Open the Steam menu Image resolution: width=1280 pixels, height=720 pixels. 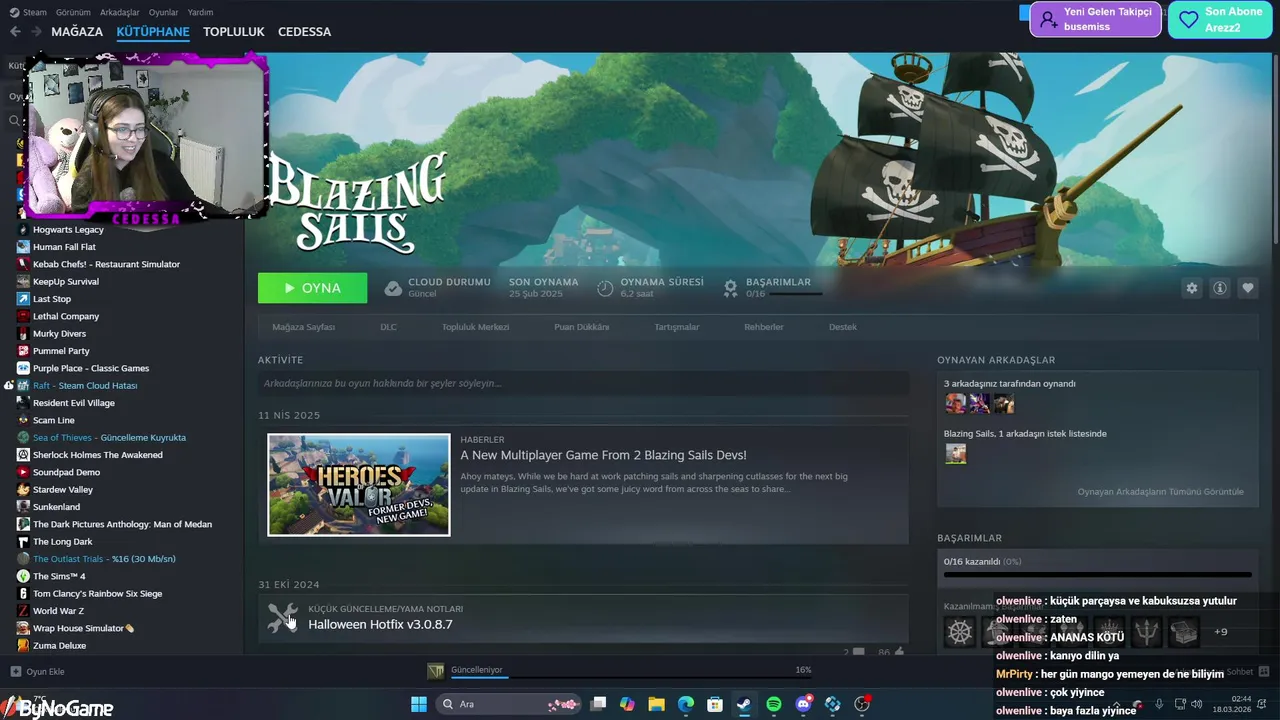[x=28, y=12]
